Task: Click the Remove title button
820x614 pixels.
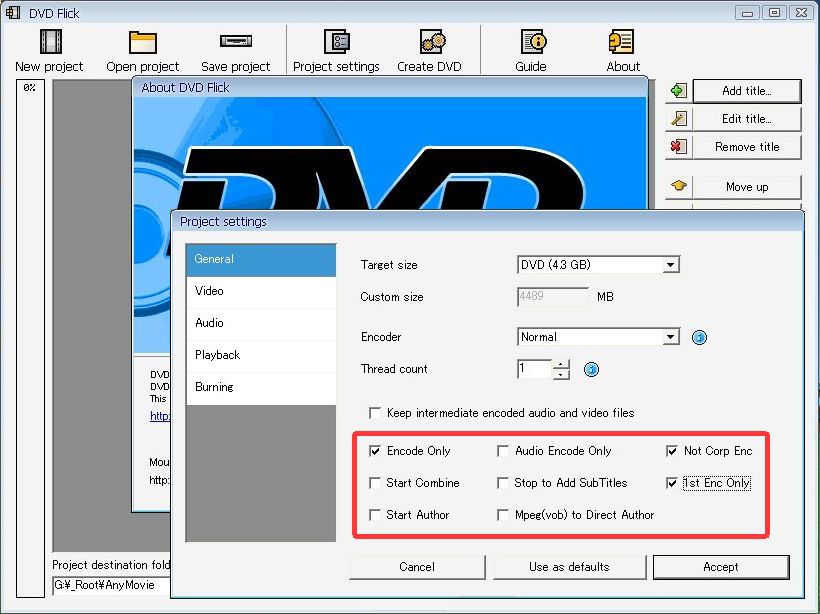Action: [x=747, y=147]
